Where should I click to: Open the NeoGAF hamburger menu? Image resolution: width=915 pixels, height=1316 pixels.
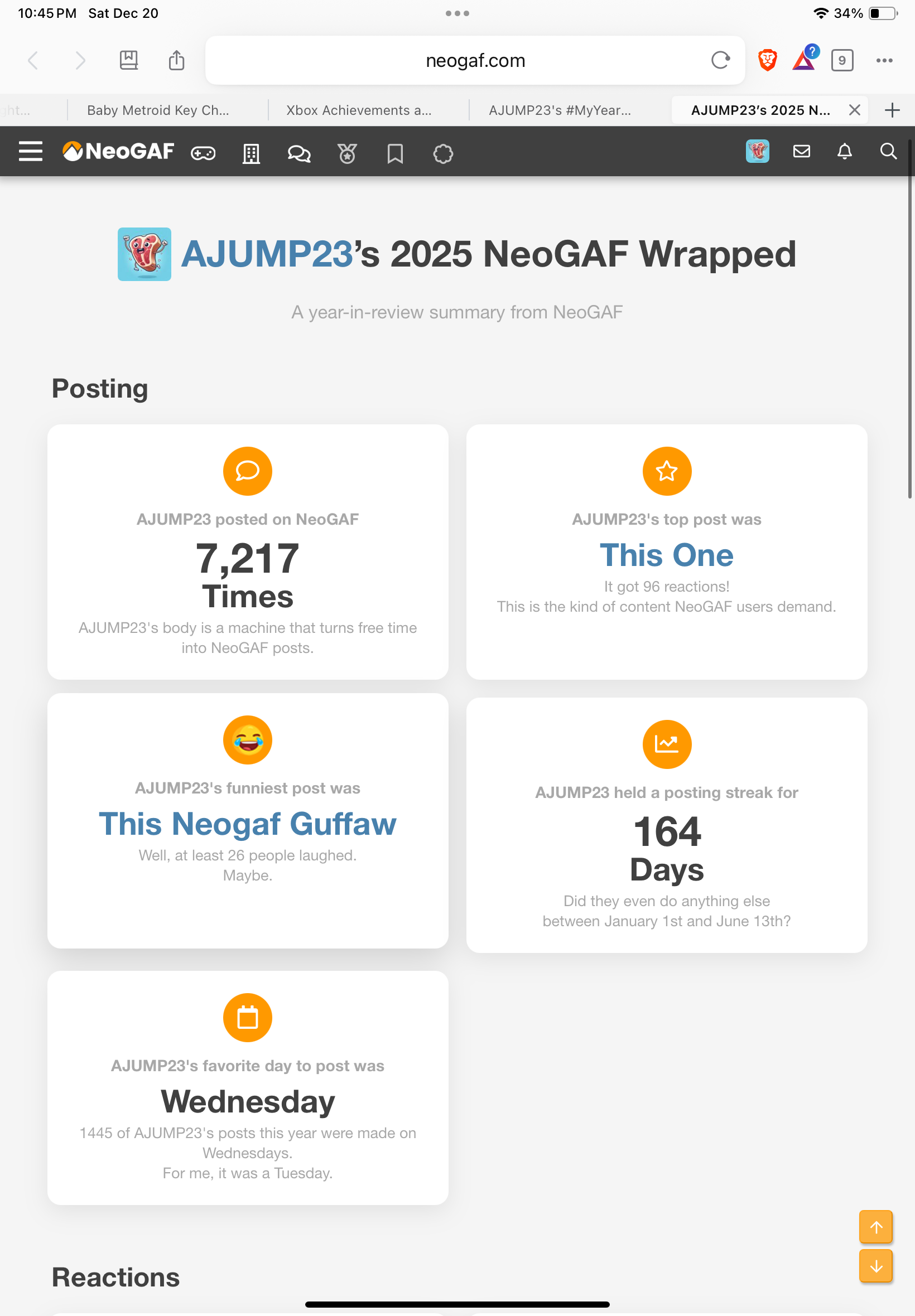point(30,152)
